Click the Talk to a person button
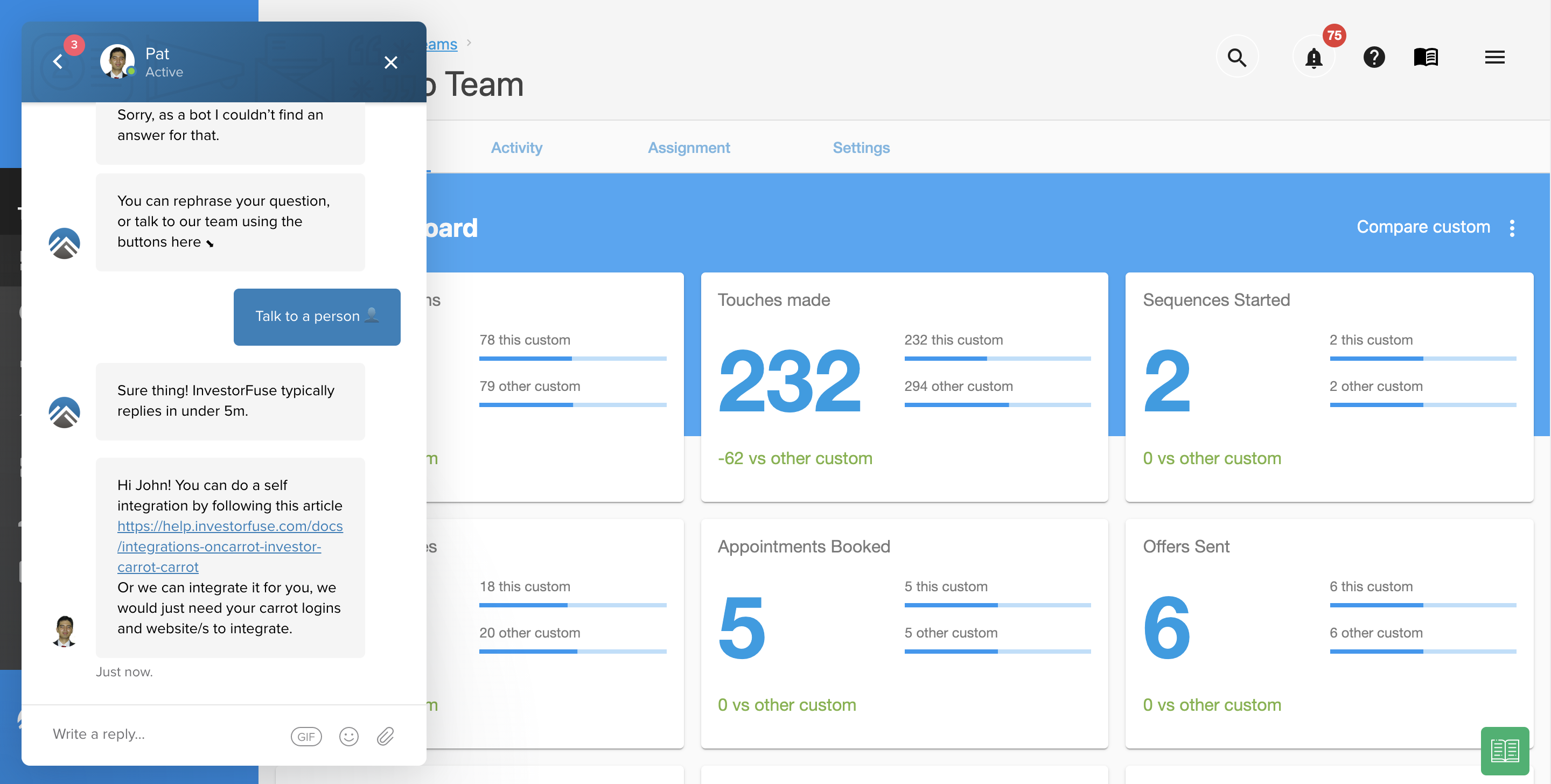 tap(317, 316)
